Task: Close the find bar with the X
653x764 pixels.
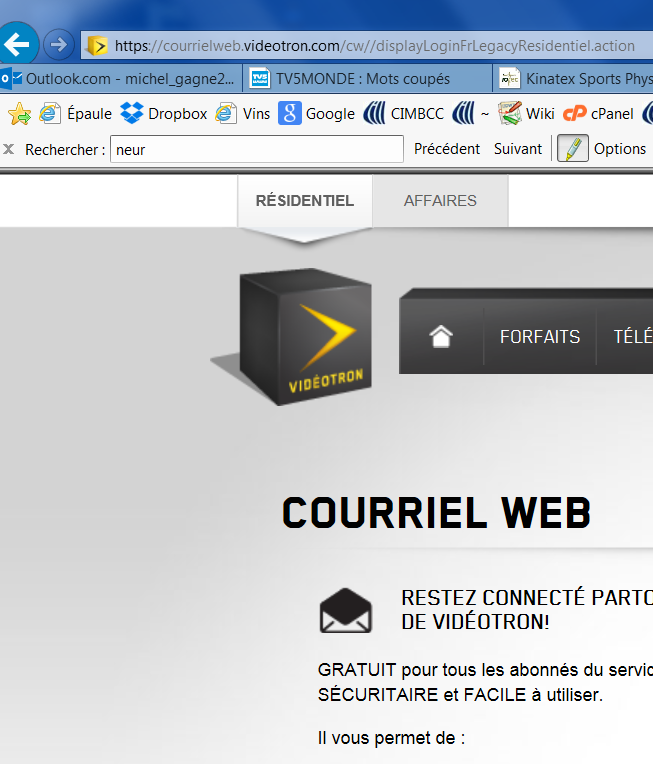Action: coord(9,149)
